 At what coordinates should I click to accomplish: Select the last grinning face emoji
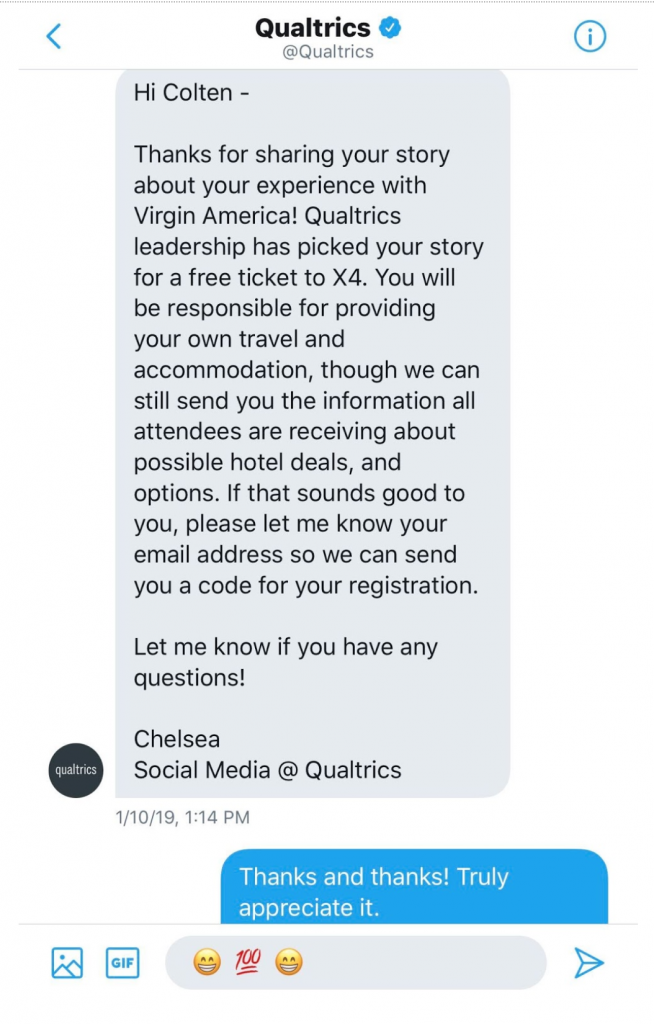(x=289, y=962)
